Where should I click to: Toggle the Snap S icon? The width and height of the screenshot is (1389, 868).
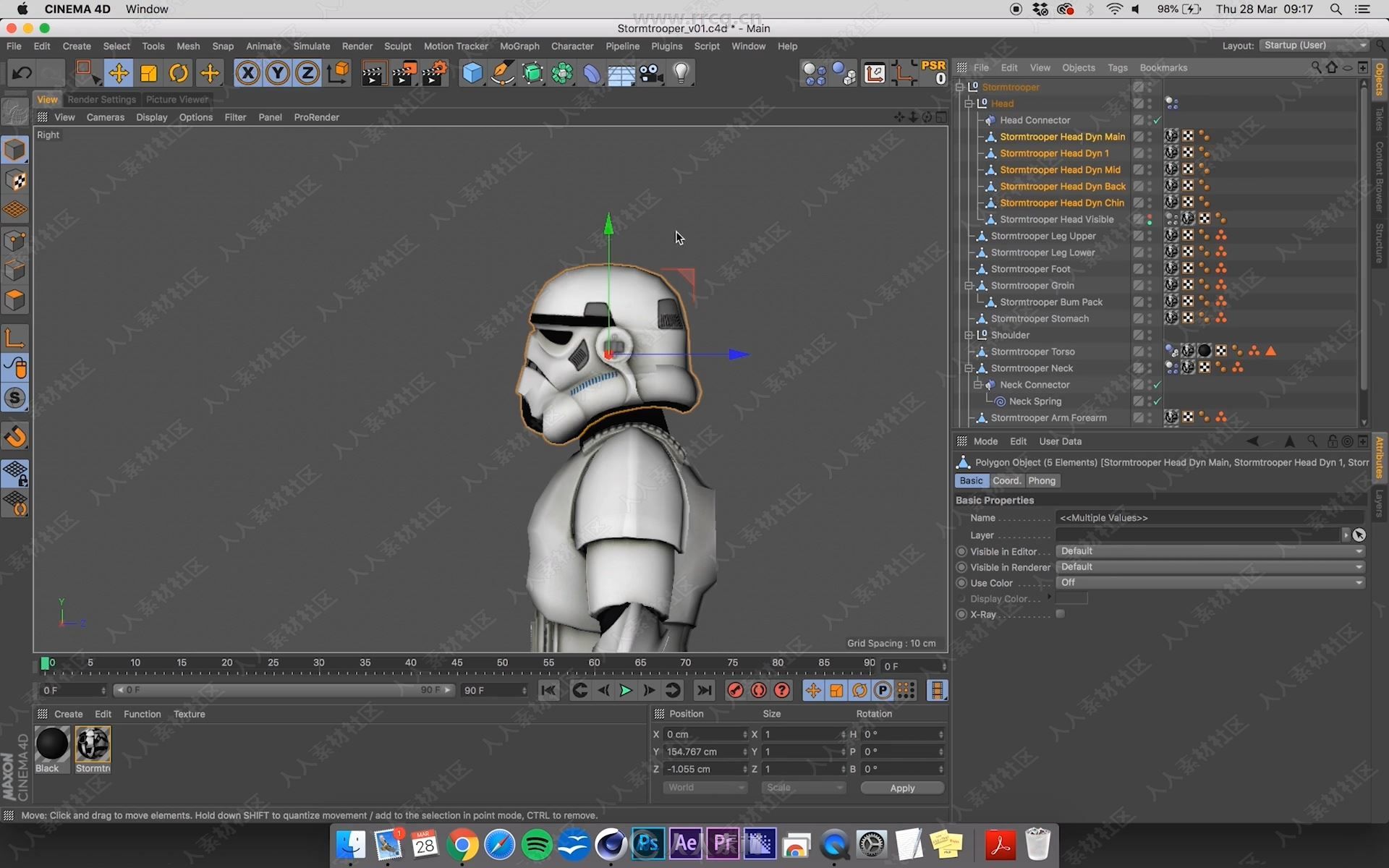15,398
